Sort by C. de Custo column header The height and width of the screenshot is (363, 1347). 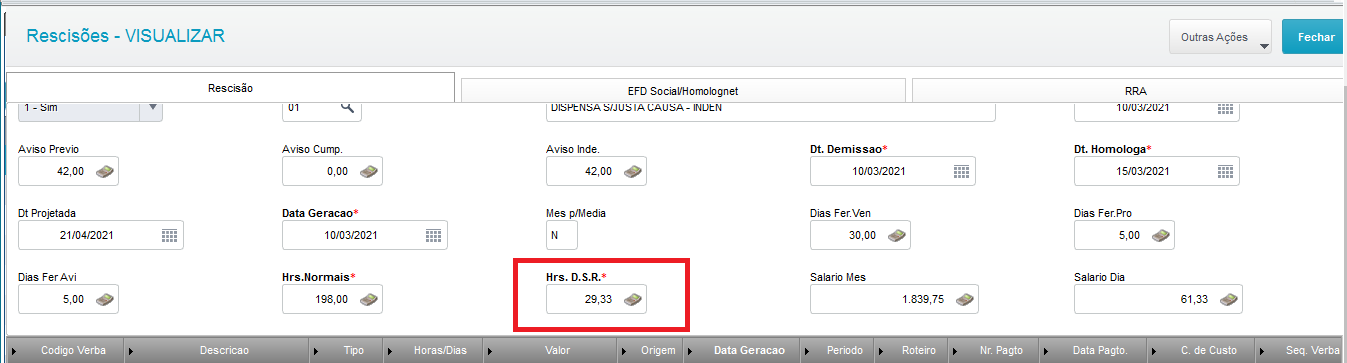click(1202, 351)
